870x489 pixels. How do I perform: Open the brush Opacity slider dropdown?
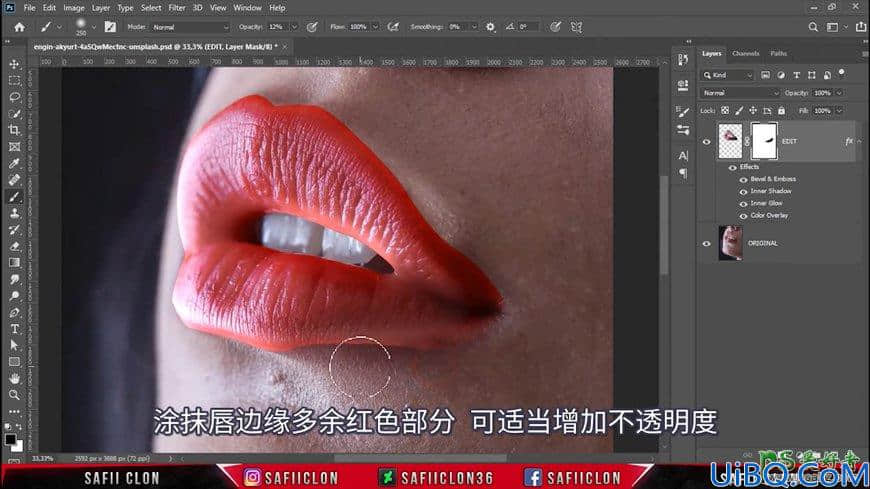[294, 27]
